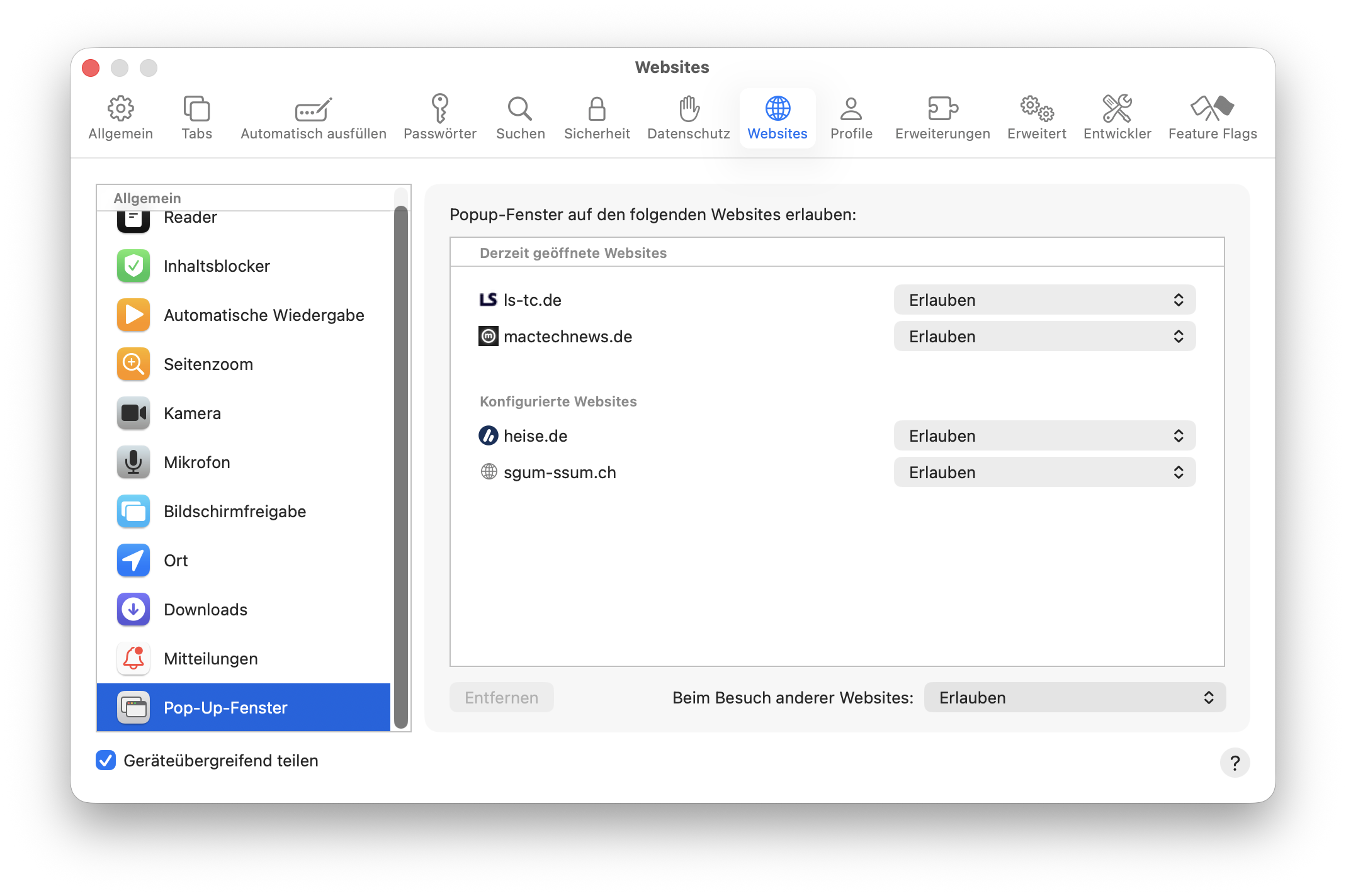Screen dimensions: 1346x896
Task: Click the help question mark button
Action: pos(1234,763)
